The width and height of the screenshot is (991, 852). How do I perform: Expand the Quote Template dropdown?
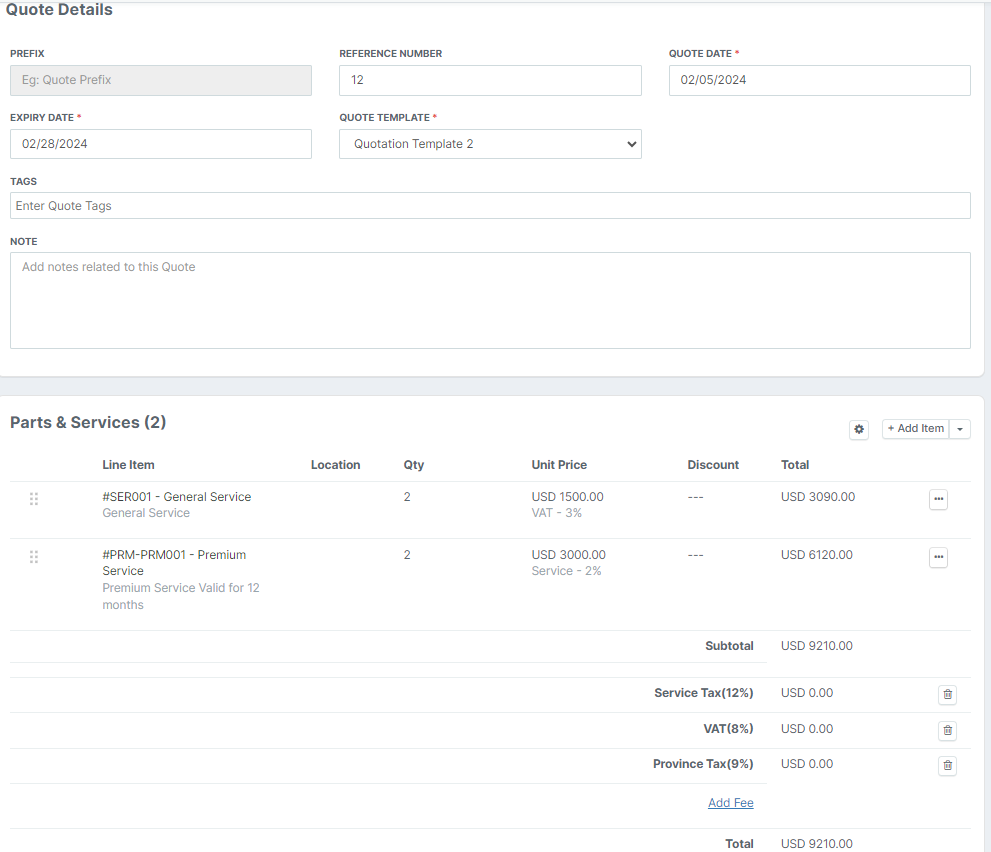click(490, 144)
